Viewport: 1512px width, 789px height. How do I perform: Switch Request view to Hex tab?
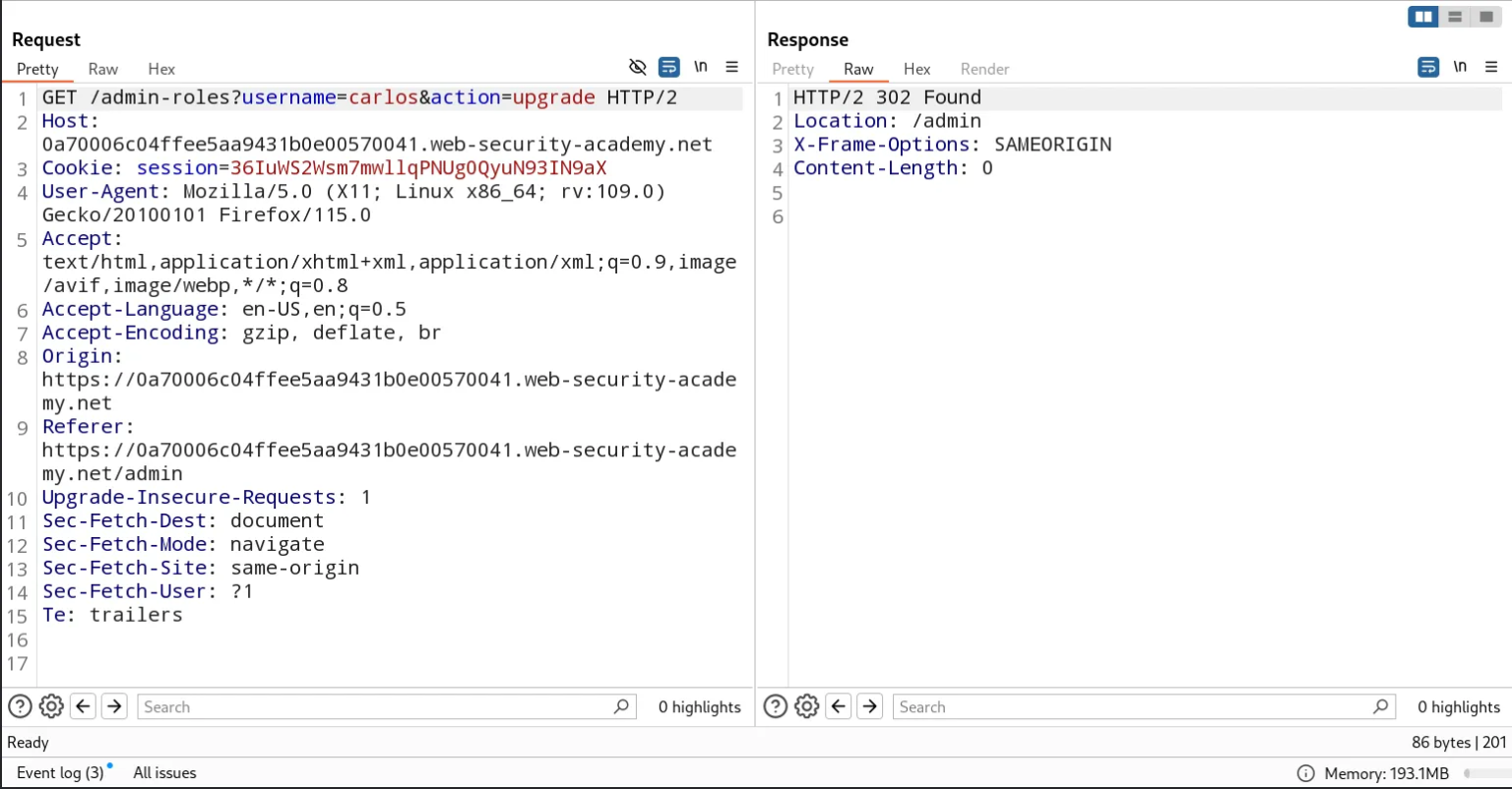point(161,69)
